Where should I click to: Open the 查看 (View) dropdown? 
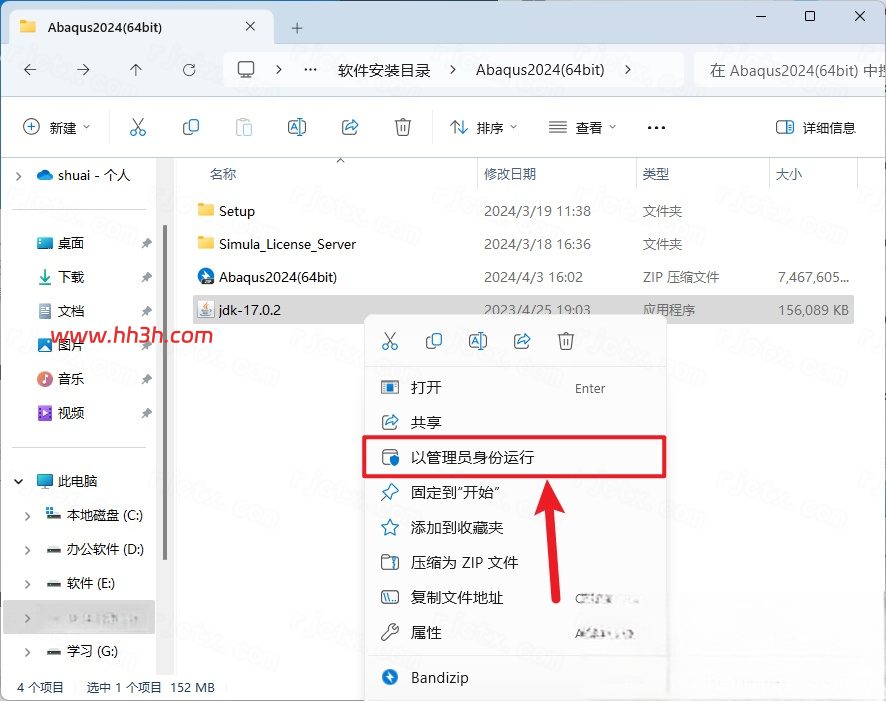coord(582,128)
